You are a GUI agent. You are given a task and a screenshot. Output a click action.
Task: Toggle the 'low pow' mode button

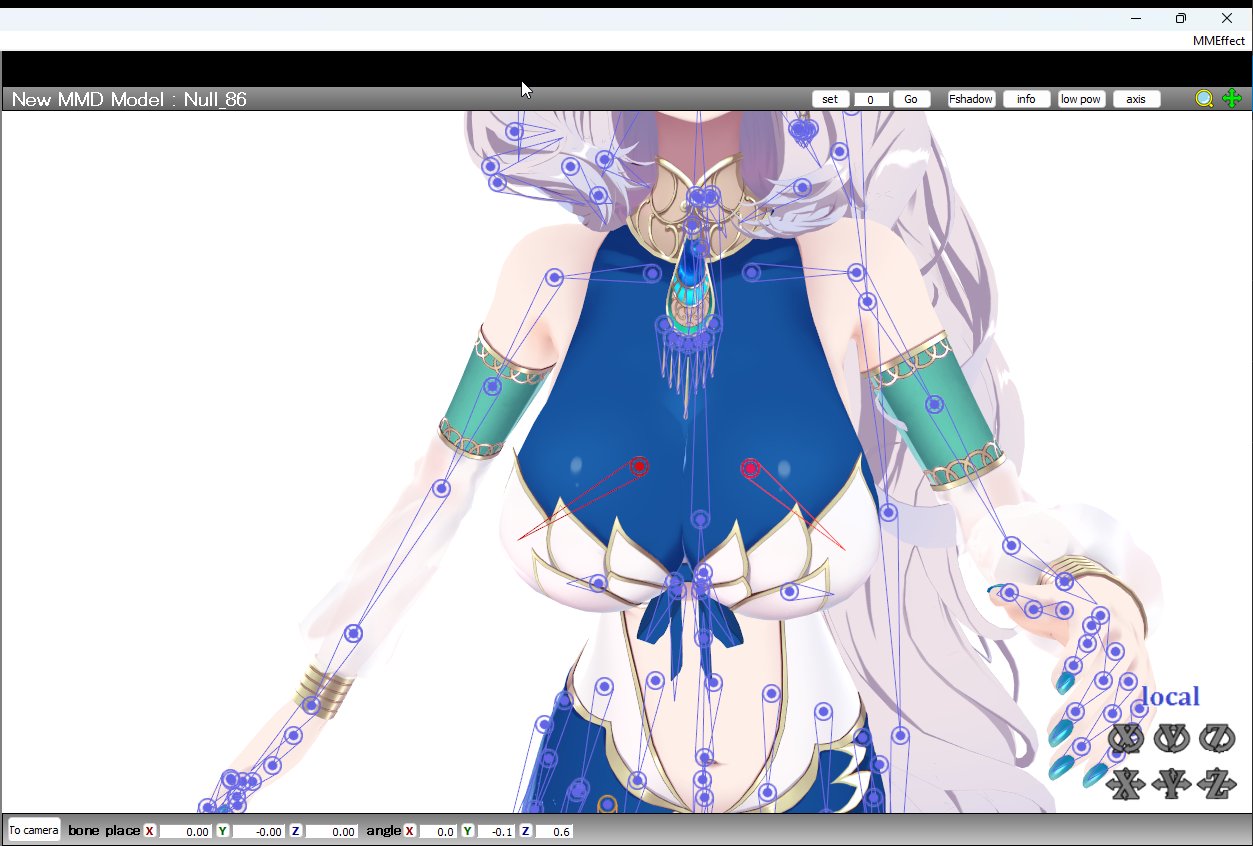click(x=1081, y=99)
